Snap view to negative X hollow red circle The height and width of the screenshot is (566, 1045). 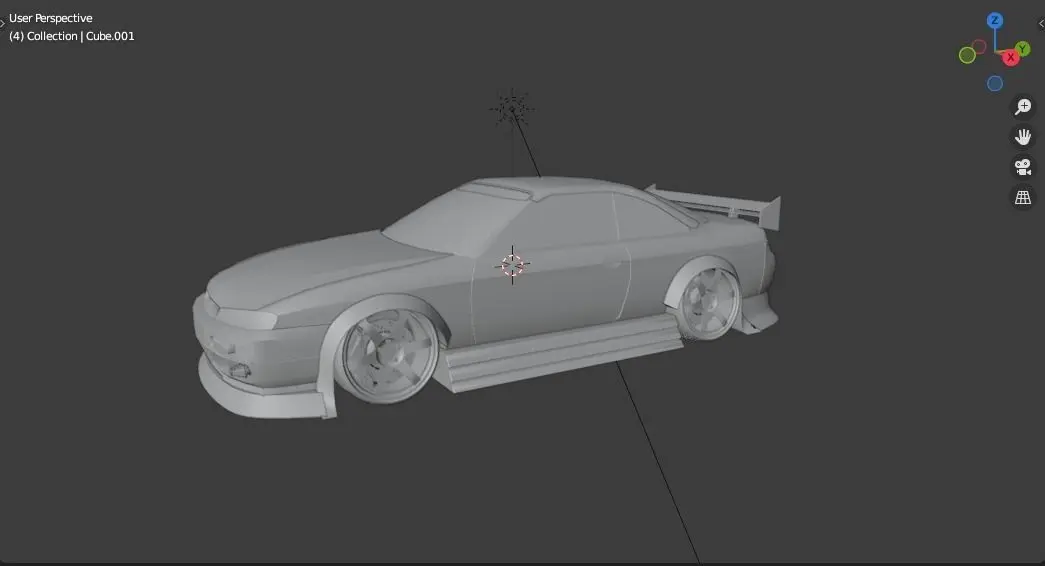click(978, 46)
